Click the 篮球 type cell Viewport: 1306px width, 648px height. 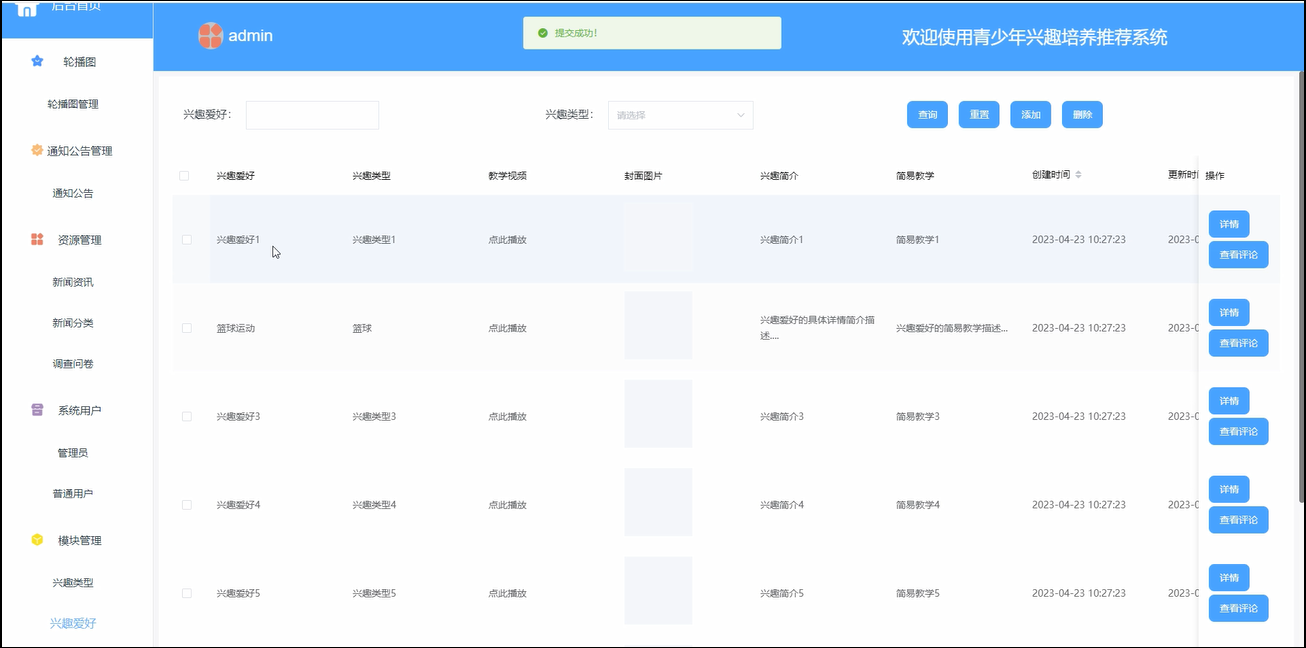point(362,328)
